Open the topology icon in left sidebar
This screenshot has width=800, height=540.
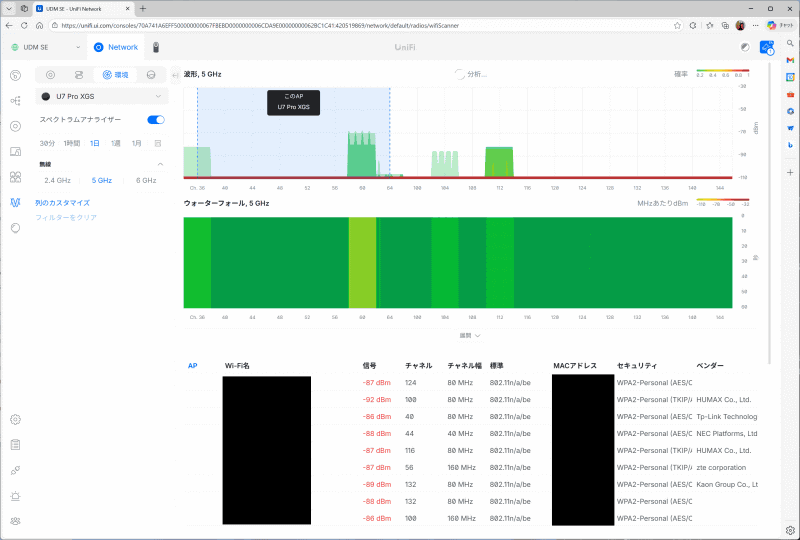pos(15,101)
